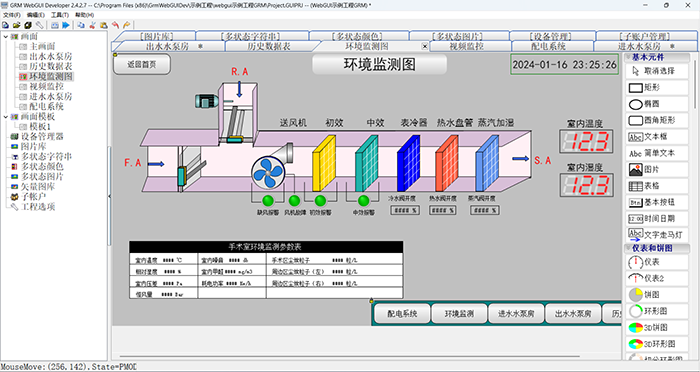Click the 返回首页 button
This screenshot has width=700, height=372.
[142, 64]
